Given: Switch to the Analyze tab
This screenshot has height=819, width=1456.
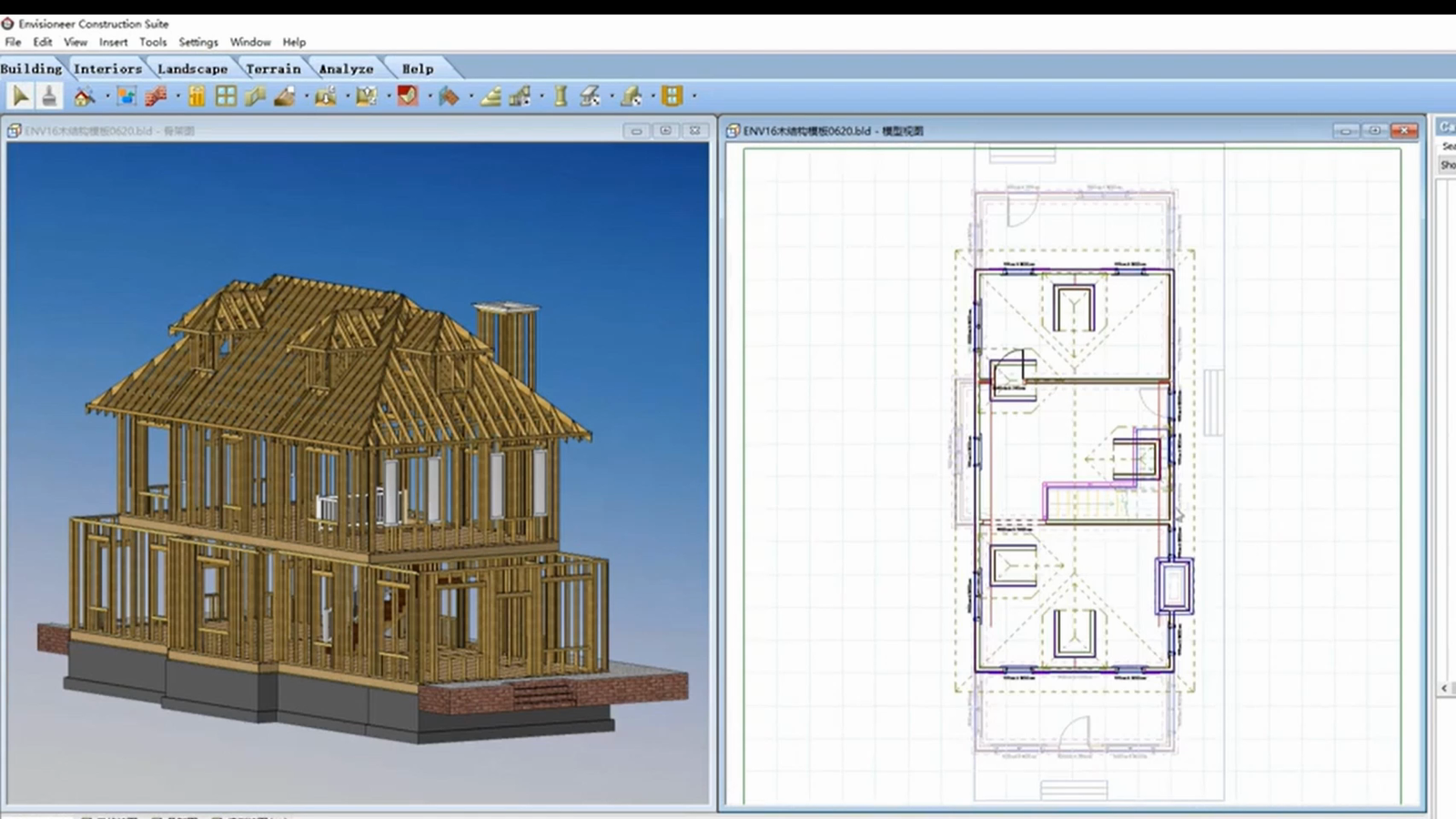Looking at the screenshot, I should [346, 68].
